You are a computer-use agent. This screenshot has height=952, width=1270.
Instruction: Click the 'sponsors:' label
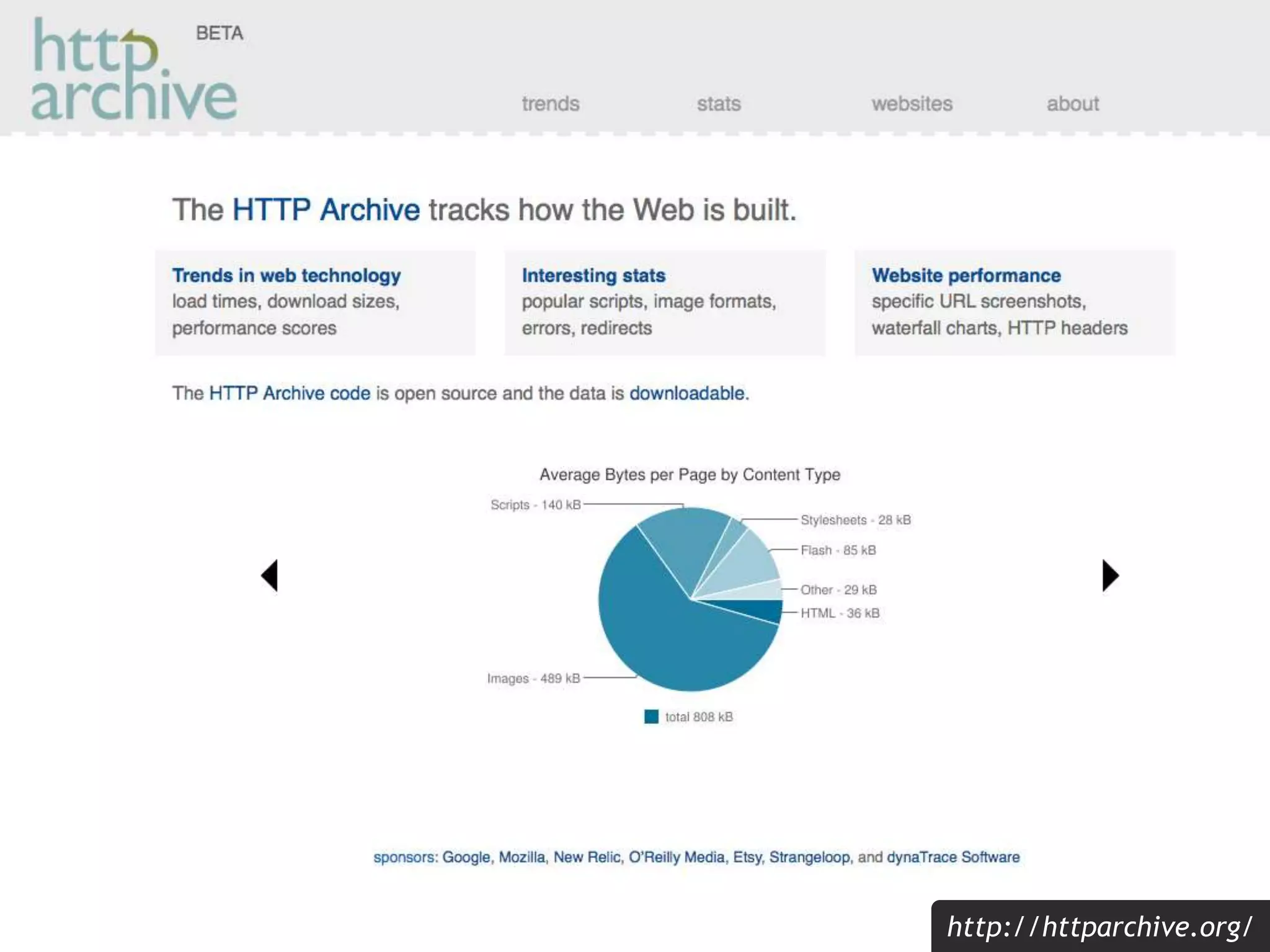click(x=406, y=857)
